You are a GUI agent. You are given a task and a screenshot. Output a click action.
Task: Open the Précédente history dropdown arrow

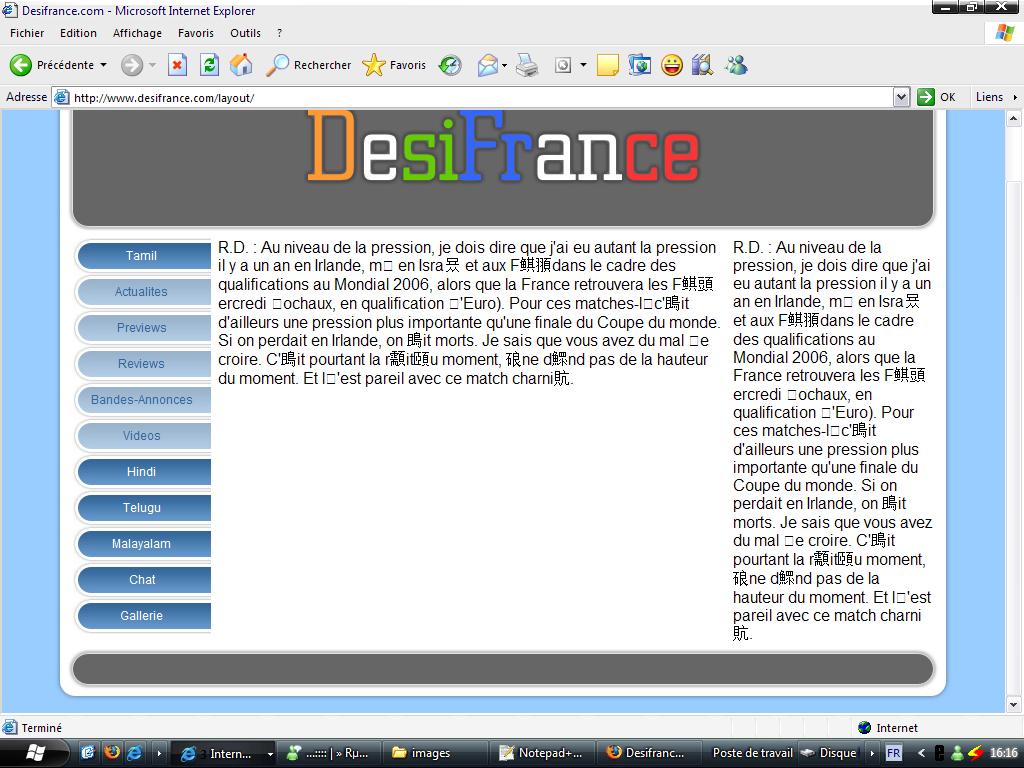coord(103,65)
